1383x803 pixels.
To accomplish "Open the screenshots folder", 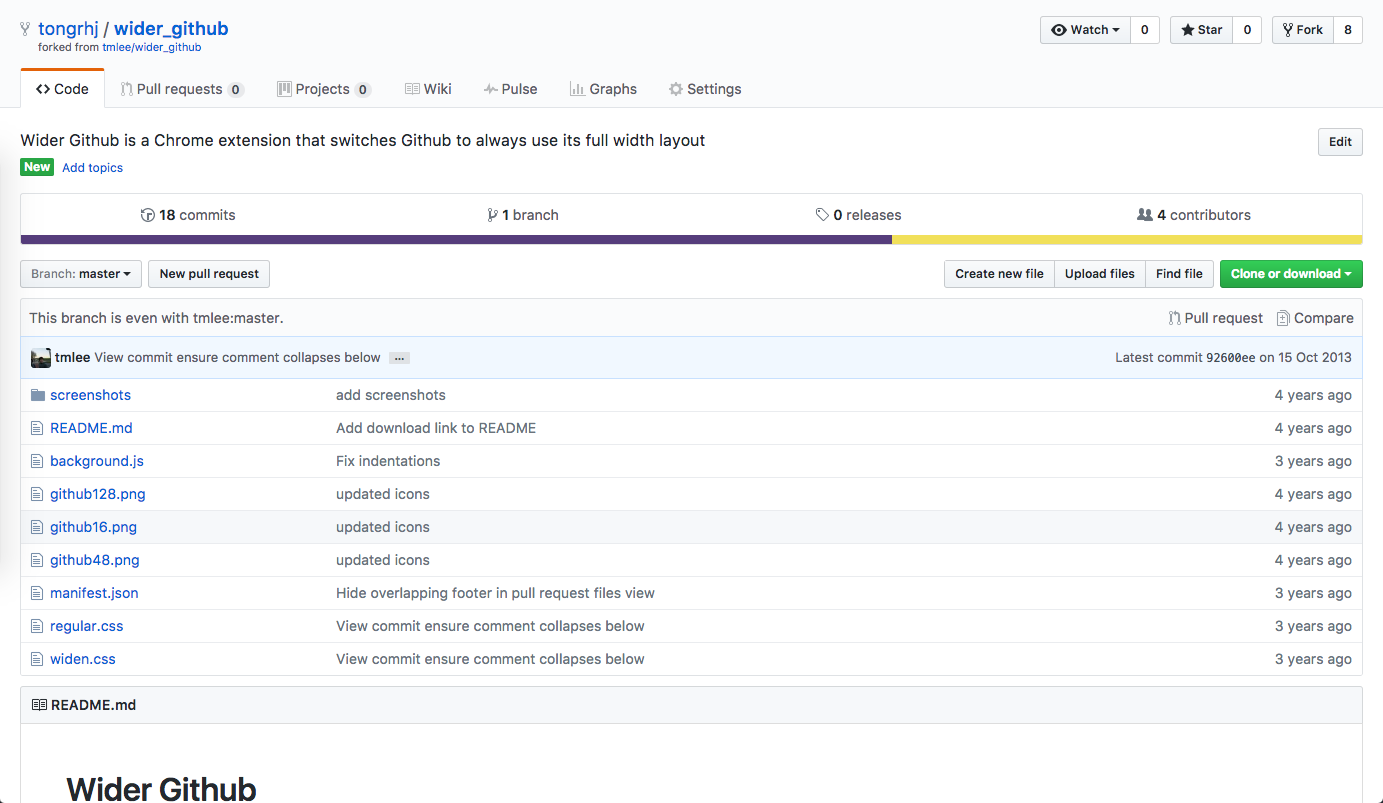I will 90,395.
